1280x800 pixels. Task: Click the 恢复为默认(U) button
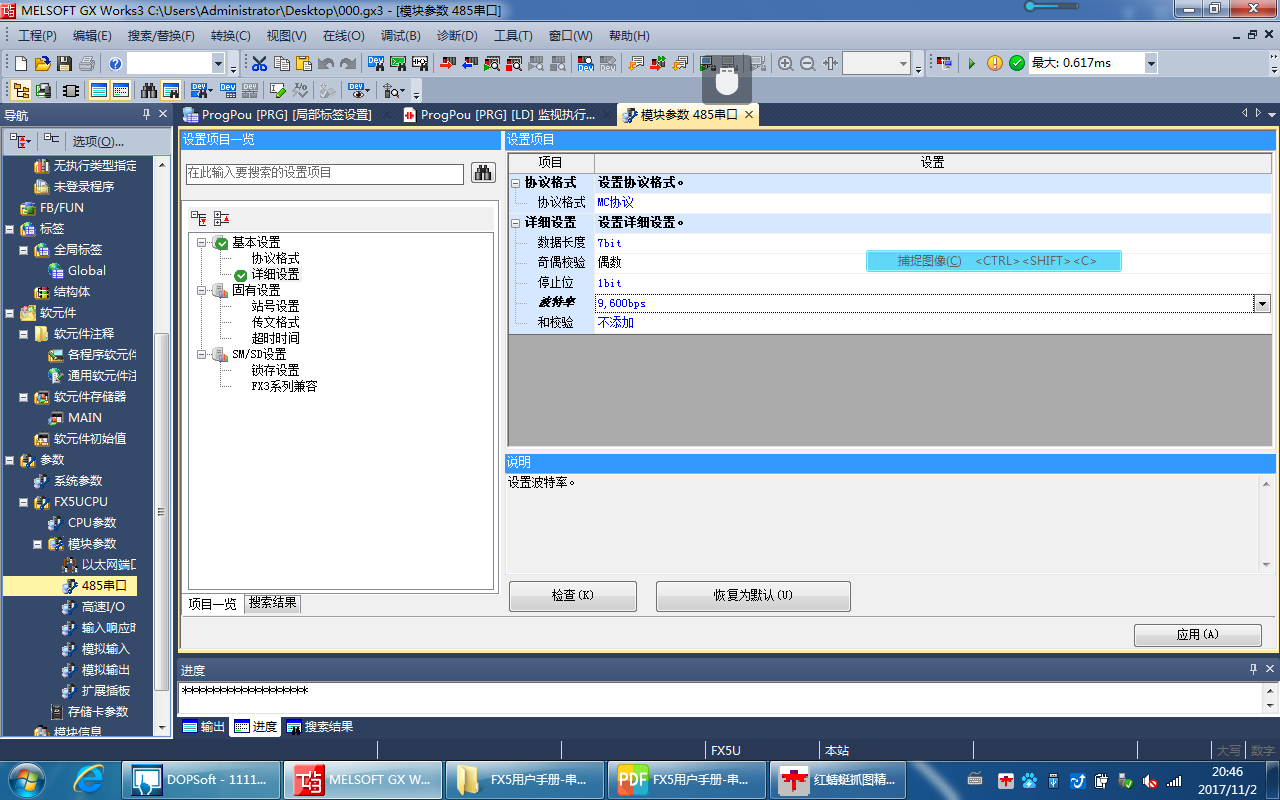[x=753, y=595]
